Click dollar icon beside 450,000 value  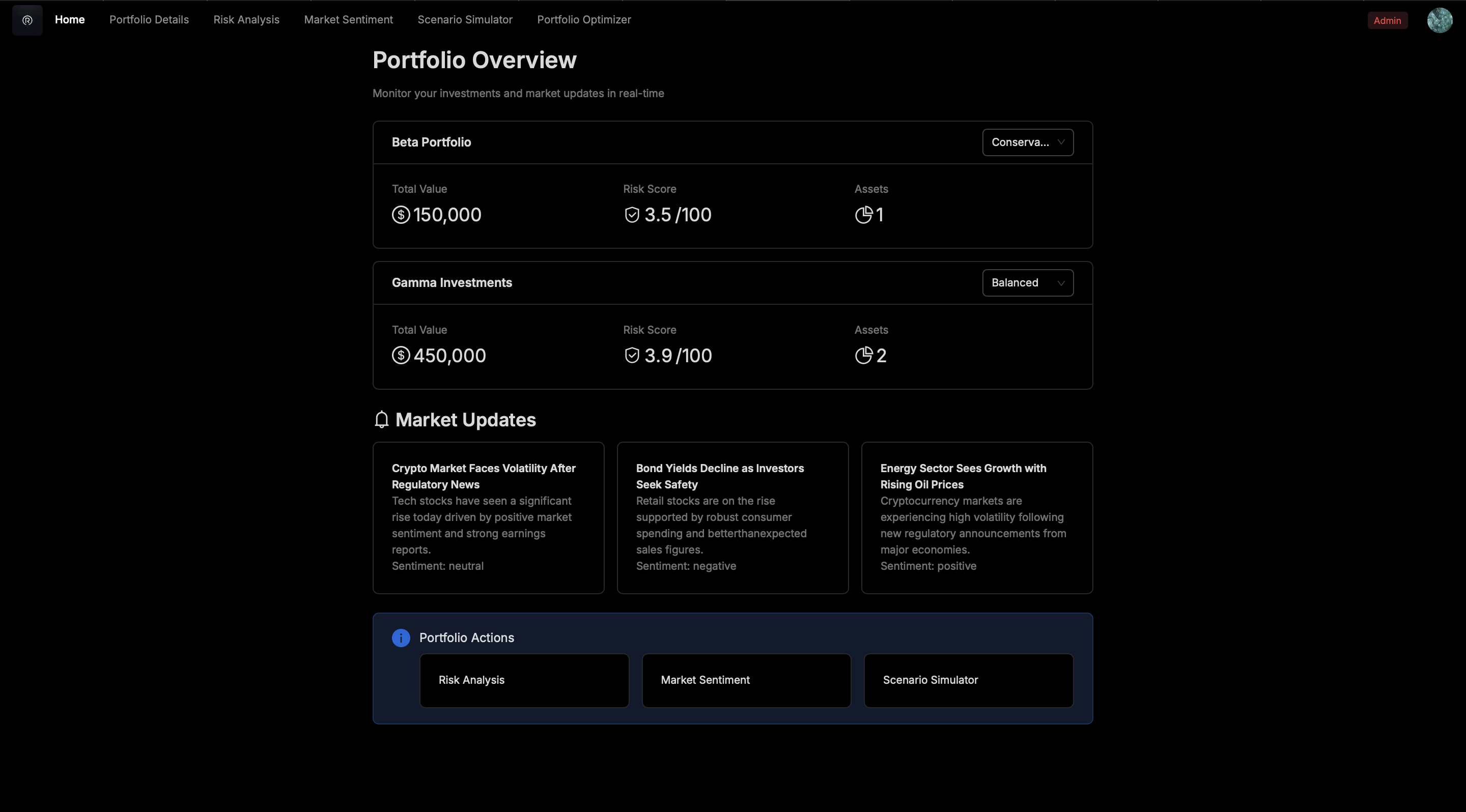click(x=401, y=356)
